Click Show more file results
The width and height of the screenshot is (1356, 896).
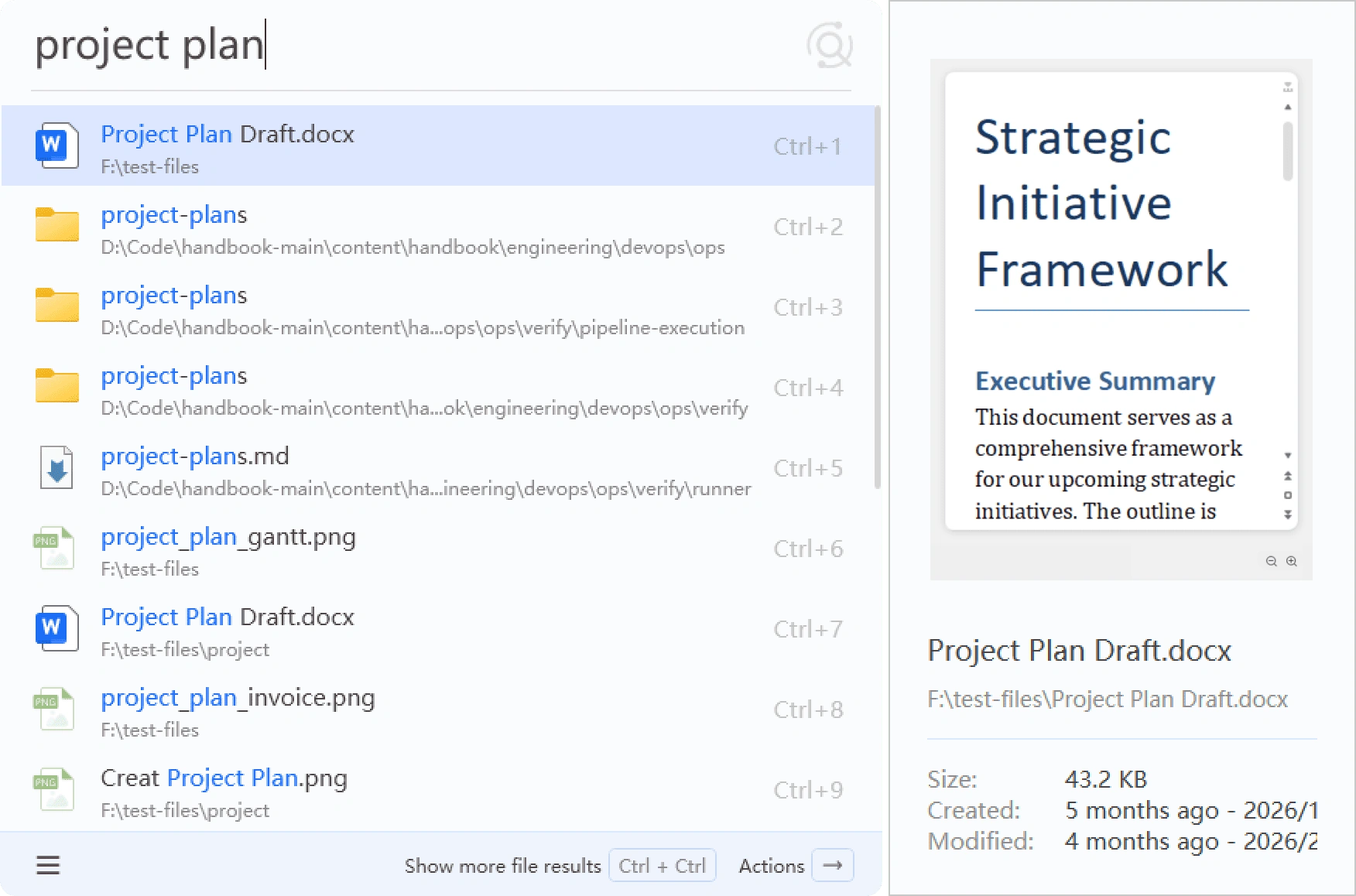click(502, 866)
